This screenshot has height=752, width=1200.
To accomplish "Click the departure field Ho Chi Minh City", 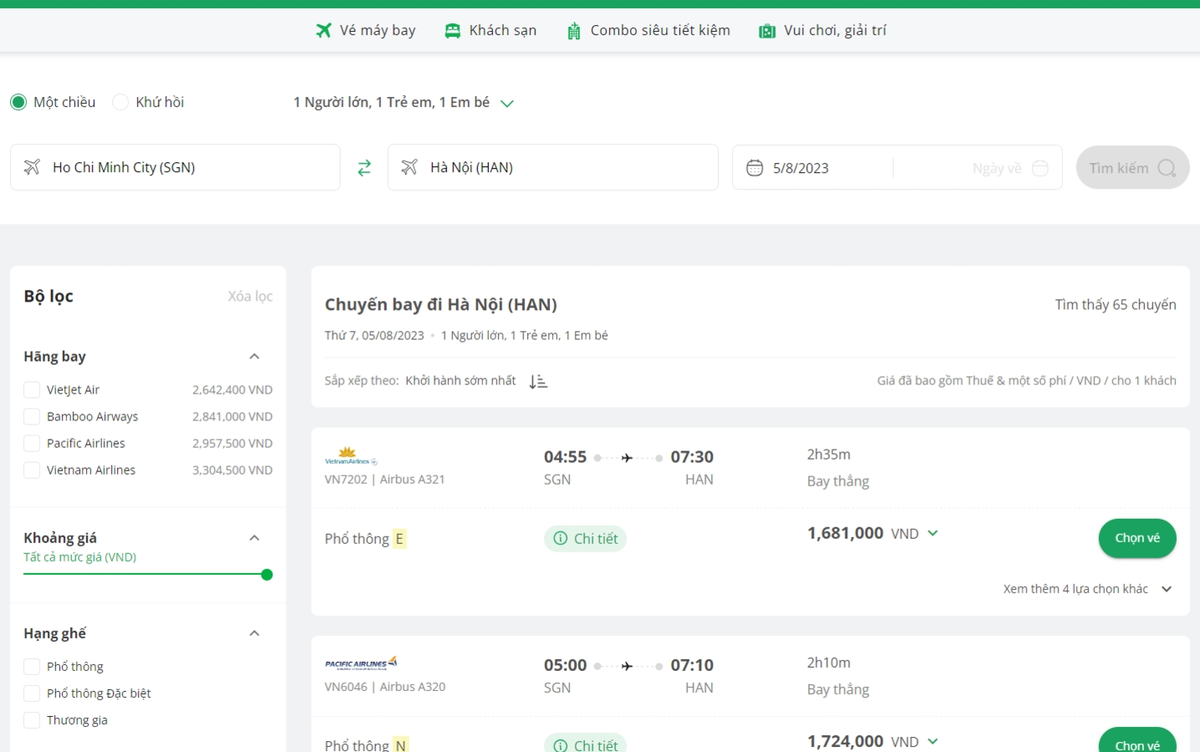I will (x=175, y=167).
